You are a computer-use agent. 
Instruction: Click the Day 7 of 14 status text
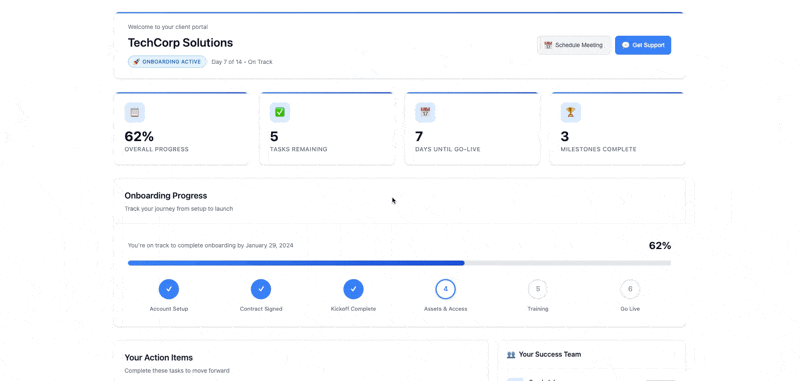242,62
